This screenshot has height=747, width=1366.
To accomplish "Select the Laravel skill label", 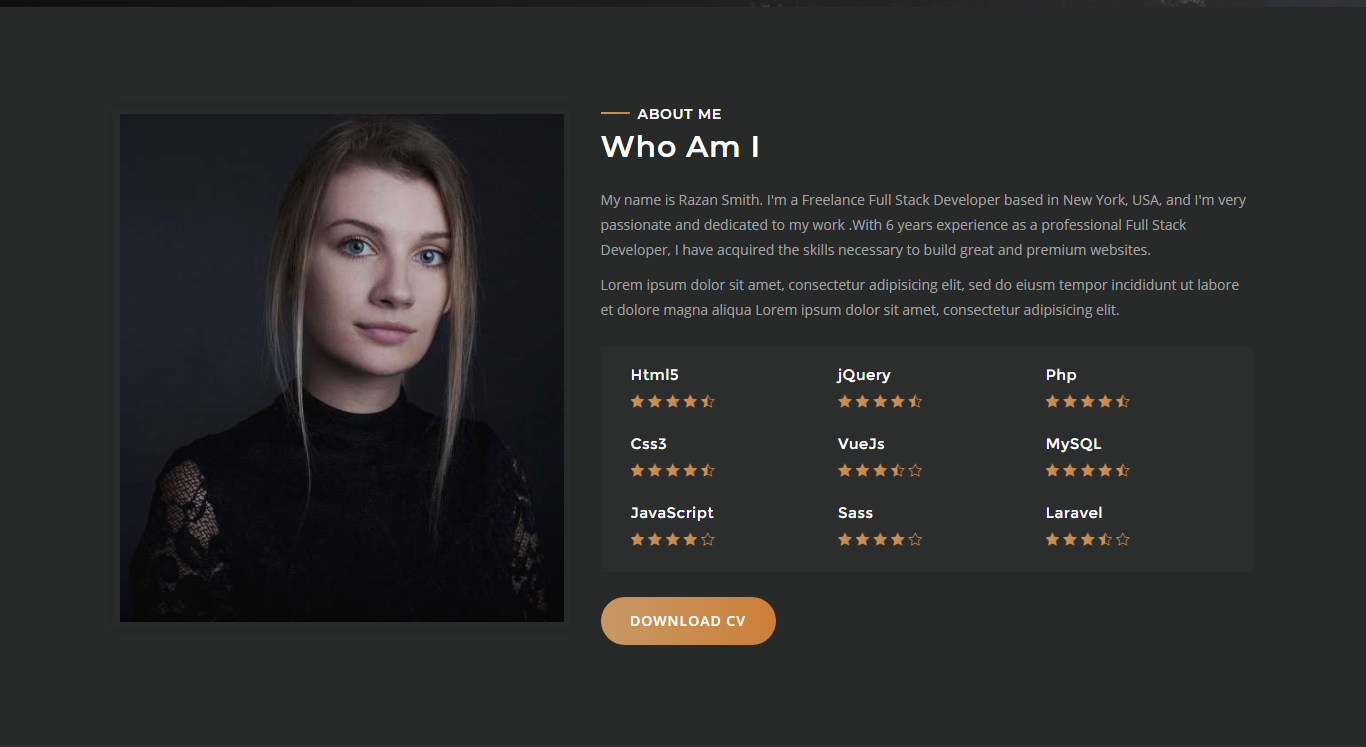I will tap(1074, 513).
